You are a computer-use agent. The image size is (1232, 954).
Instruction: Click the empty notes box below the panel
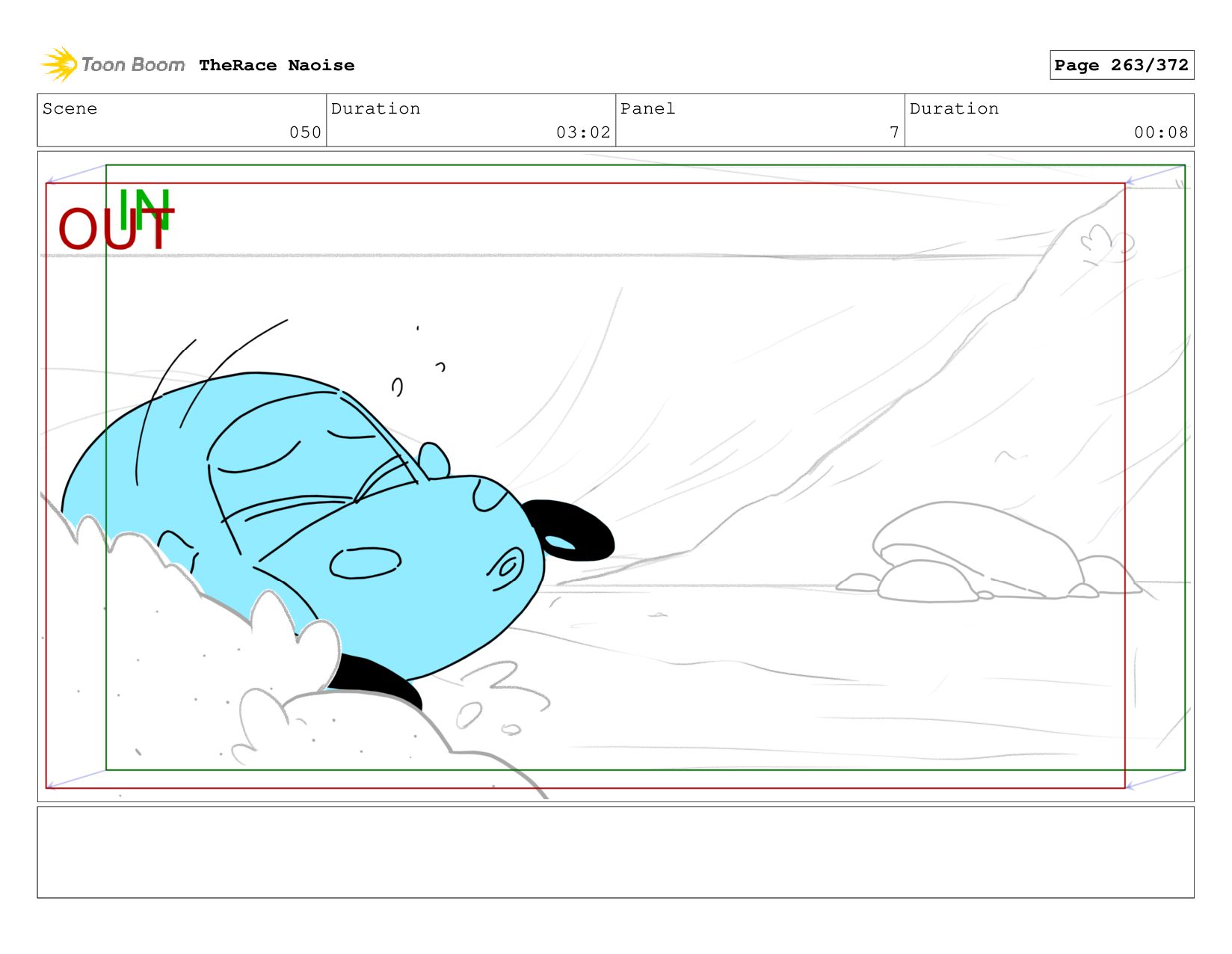tap(615, 852)
